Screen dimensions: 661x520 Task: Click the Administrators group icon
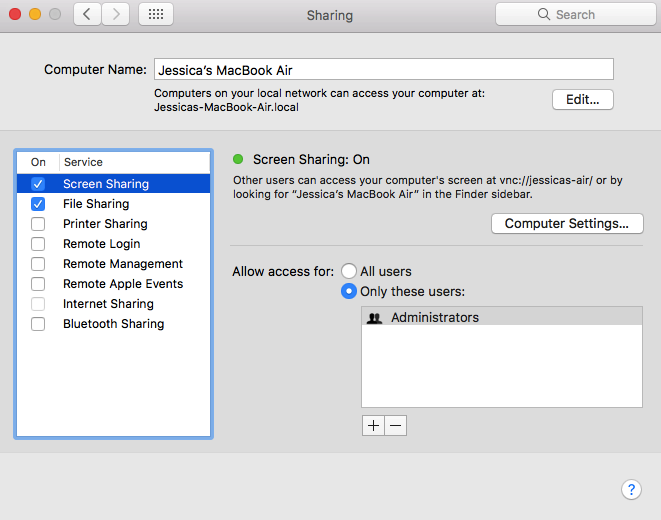point(374,318)
